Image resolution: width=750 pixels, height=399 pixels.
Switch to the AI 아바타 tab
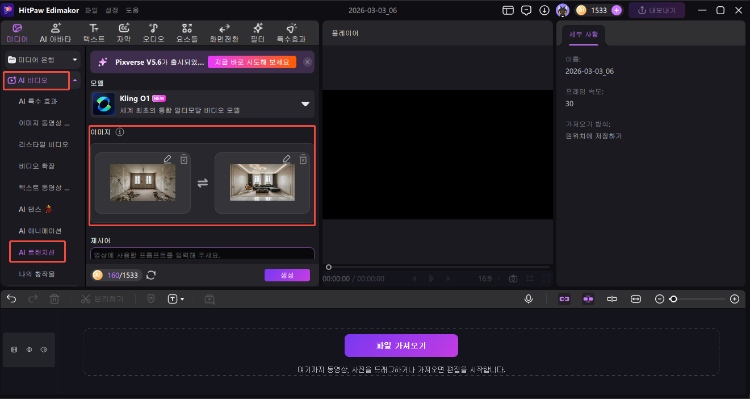click(x=55, y=33)
